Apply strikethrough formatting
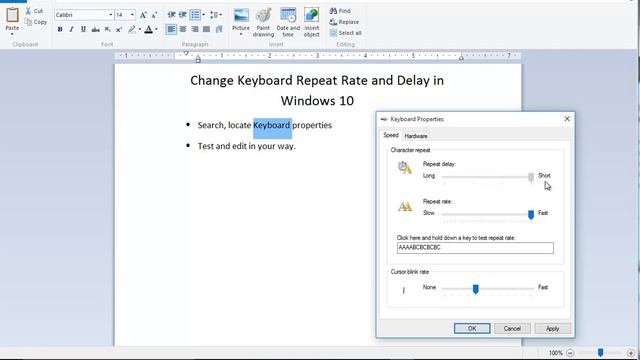The image size is (640, 360). (x=95, y=29)
